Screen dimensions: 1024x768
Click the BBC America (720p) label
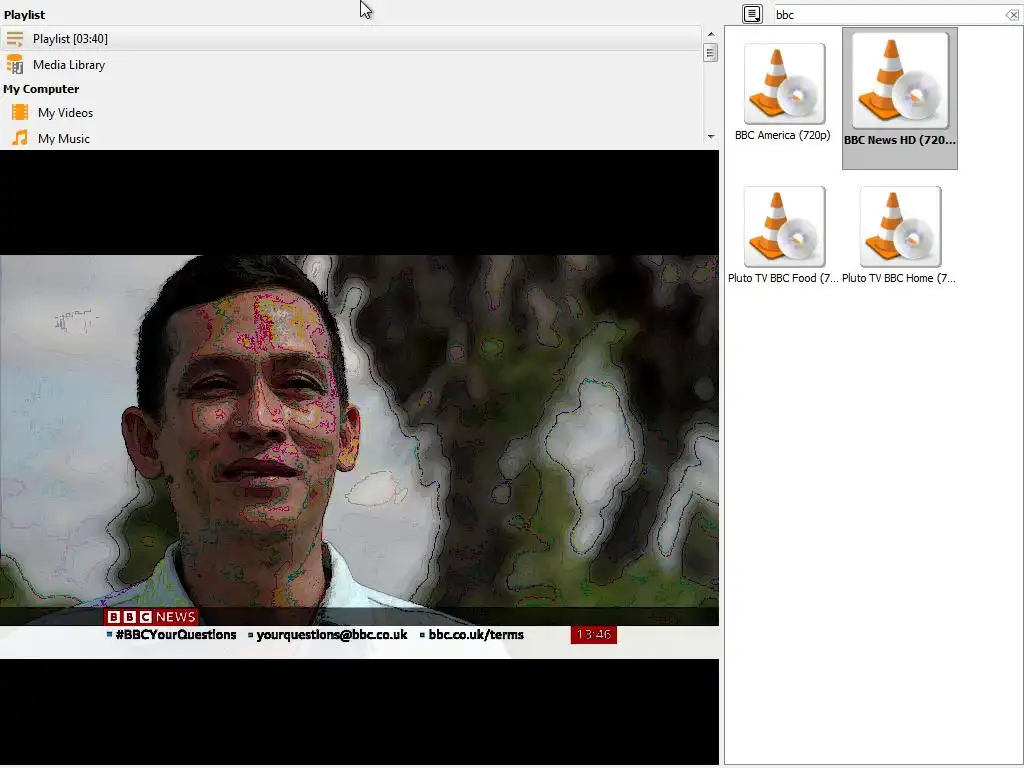click(782, 135)
